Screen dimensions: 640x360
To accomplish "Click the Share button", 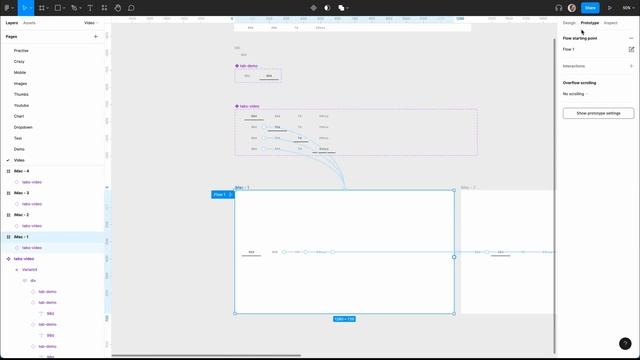I will click(590, 8).
